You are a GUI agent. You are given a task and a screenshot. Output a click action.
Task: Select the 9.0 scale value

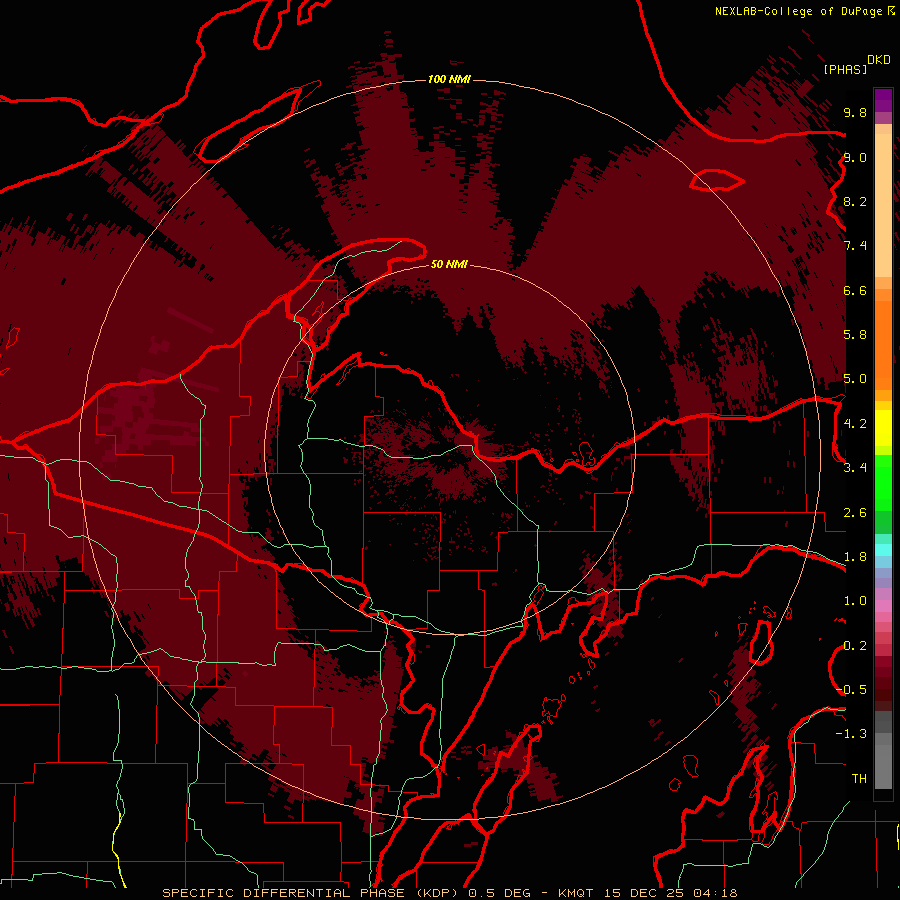[x=855, y=157]
